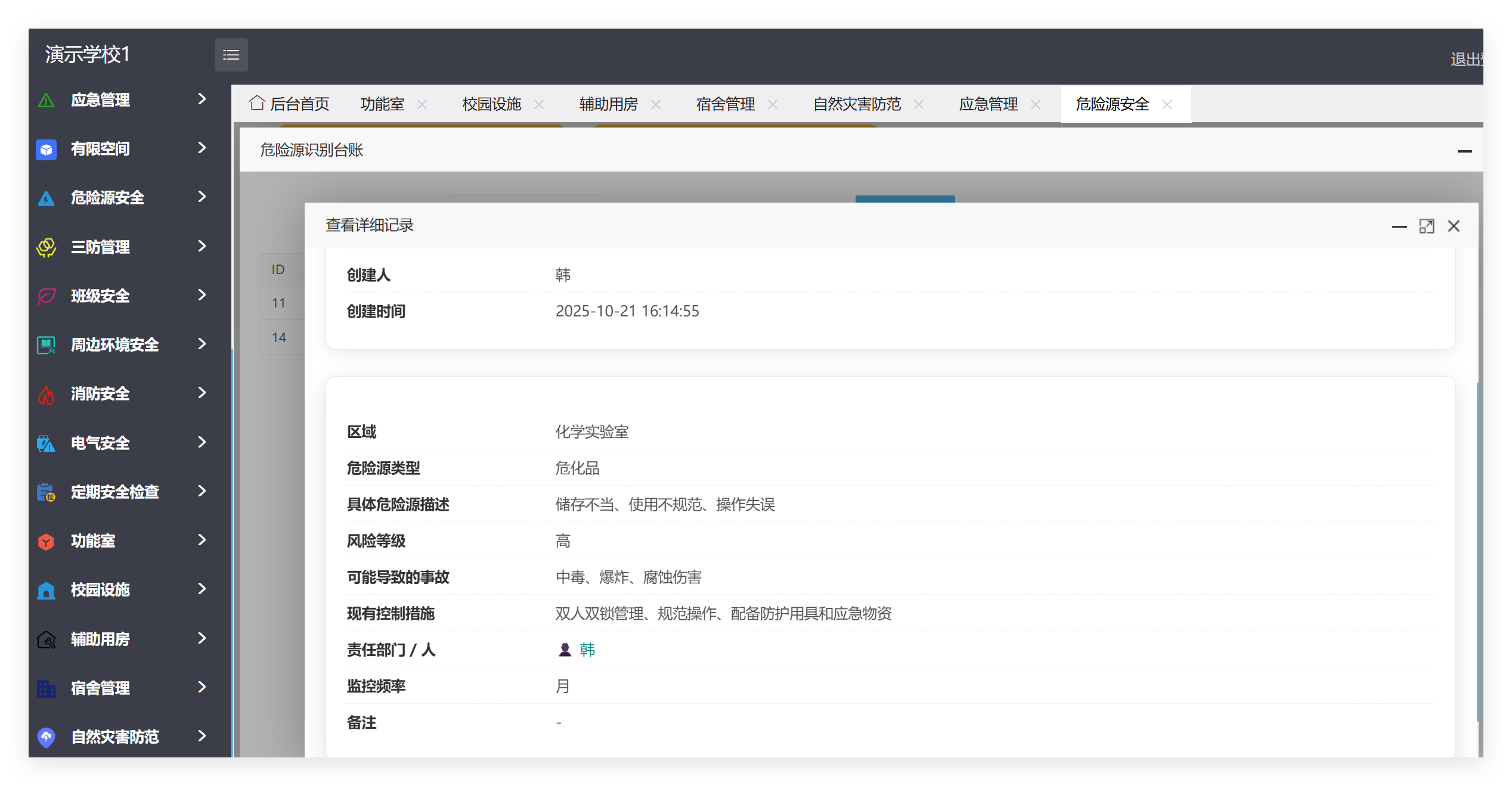
Task: Select the 定期安全检查 clipboard icon
Action: (46, 492)
